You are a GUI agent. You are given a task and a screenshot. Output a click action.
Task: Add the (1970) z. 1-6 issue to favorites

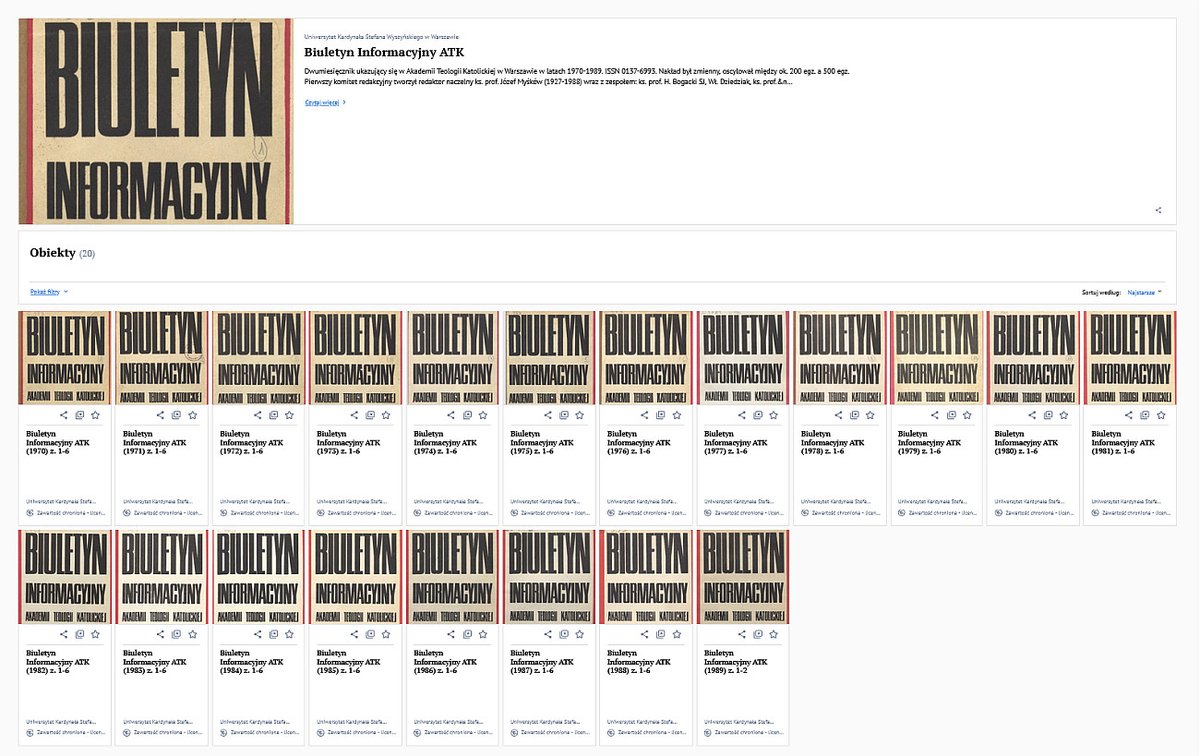pos(96,414)
